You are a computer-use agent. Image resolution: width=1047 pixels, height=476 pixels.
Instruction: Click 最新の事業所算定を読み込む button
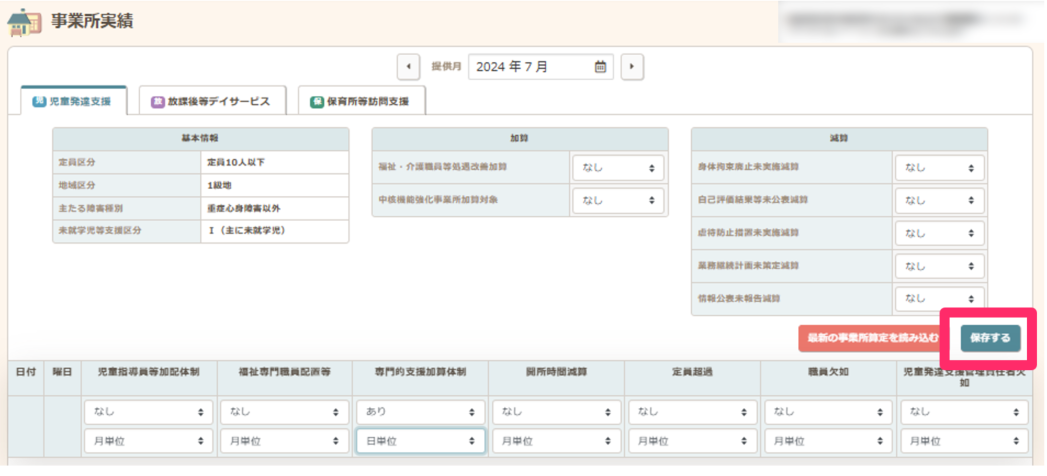click(x=869, y=338)
